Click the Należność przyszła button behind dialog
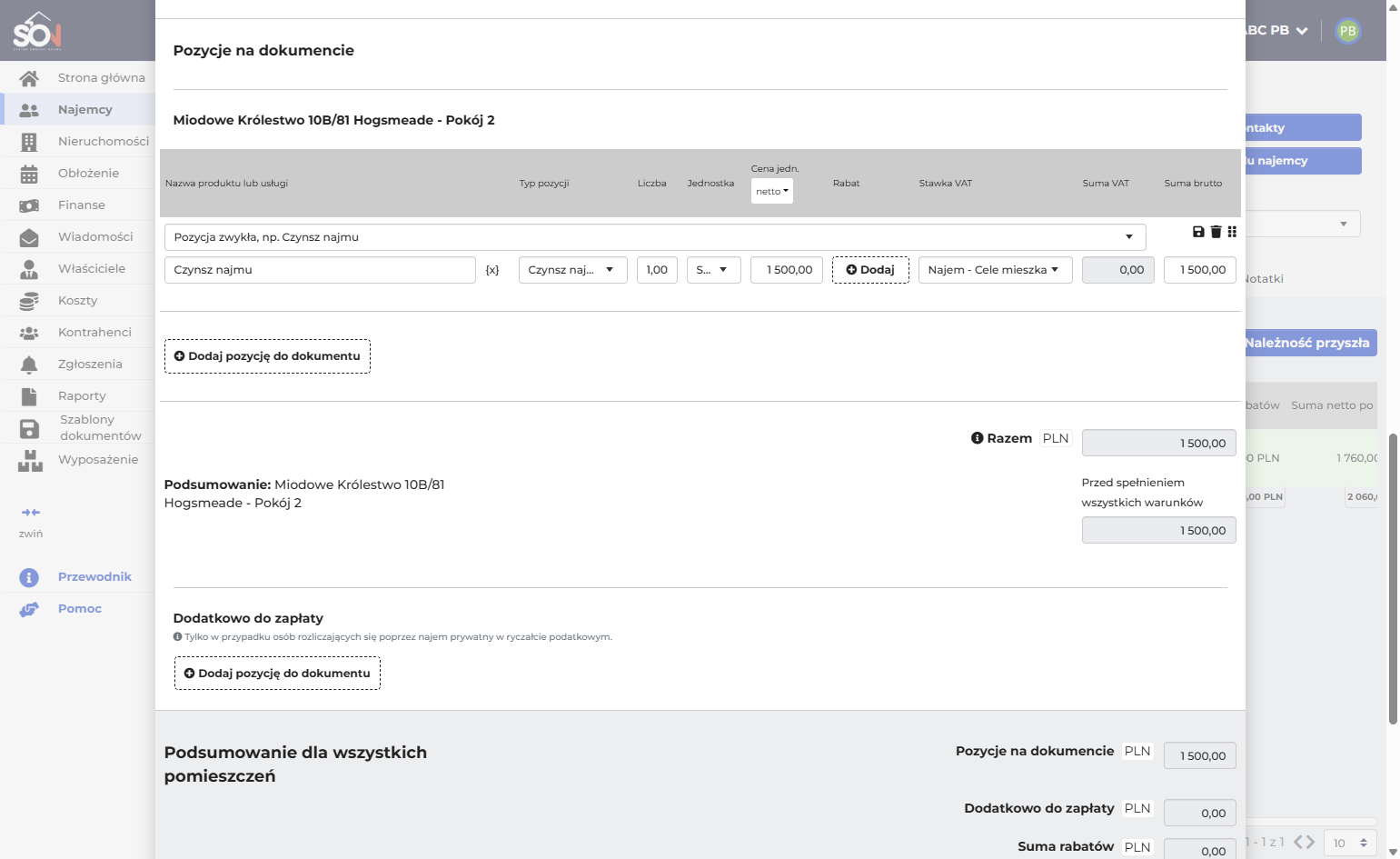 point(1311,343)
